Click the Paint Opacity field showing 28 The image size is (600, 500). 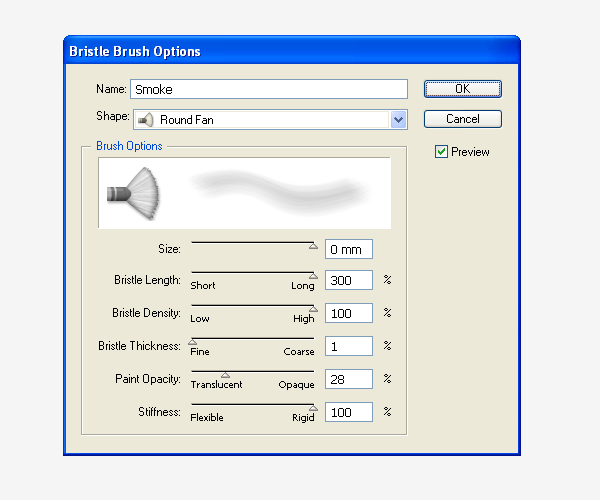pyautogui.click(x=349, y=379)
